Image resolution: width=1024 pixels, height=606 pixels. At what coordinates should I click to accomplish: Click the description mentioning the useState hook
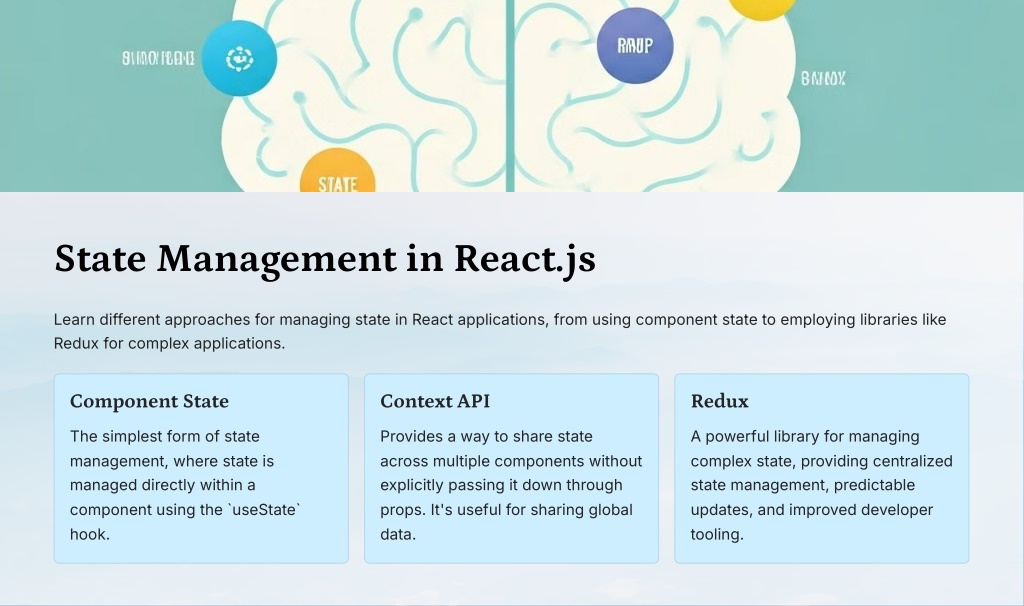(185, 485)
